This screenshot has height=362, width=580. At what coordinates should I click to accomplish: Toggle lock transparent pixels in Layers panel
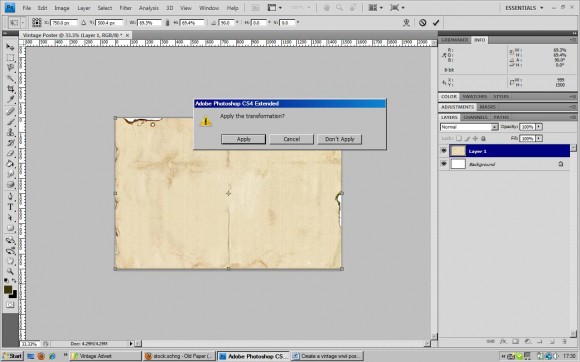pyautogui.click(x=459, y=138)
